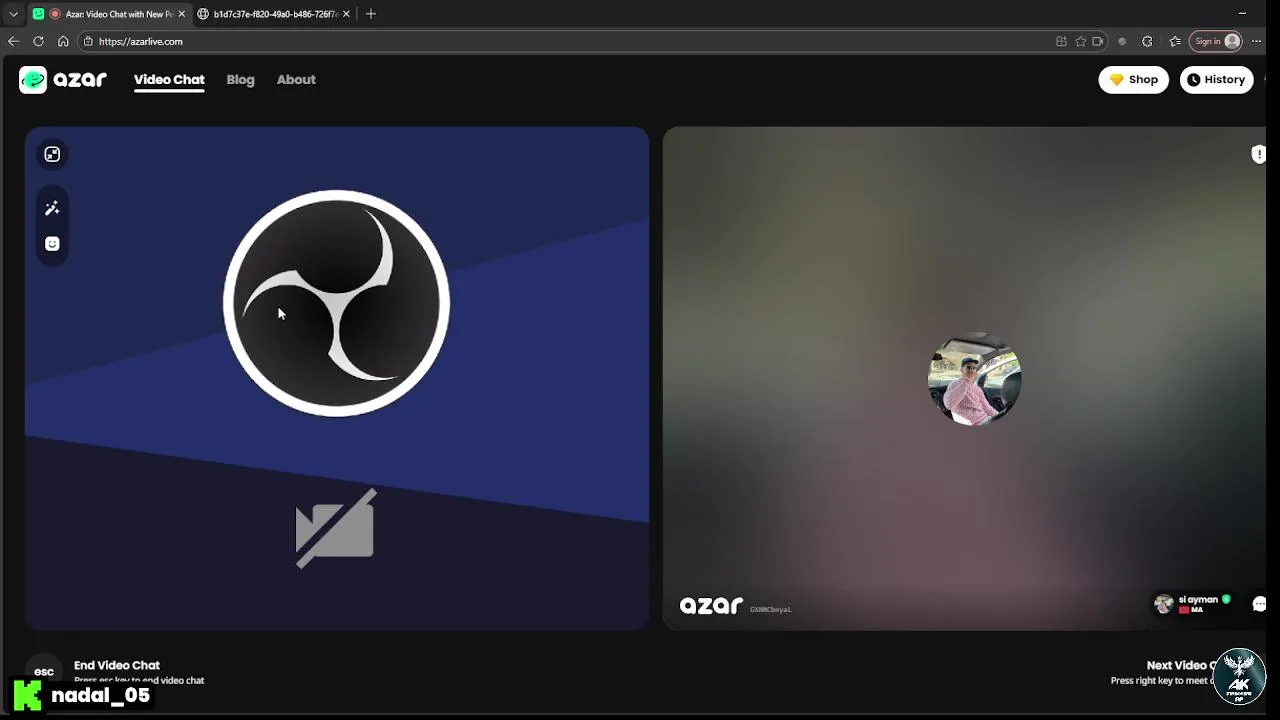Open the magic wand effects tool

click(52, 208)
